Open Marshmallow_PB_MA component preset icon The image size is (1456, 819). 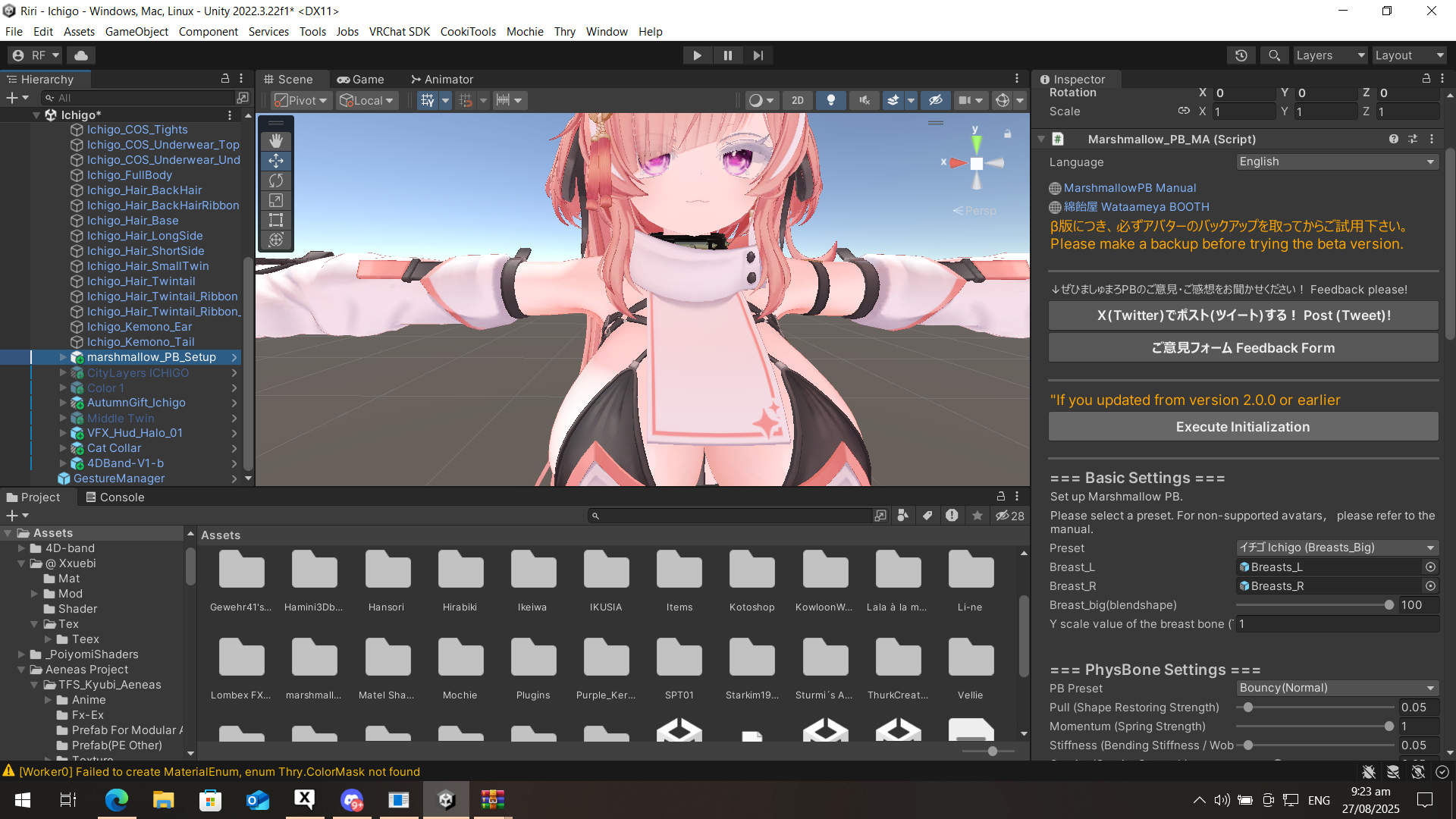point(1413,139)
